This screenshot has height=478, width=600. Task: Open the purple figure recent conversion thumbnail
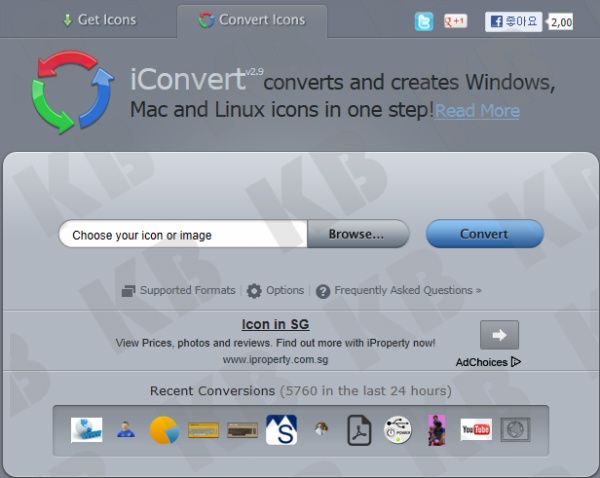point(437,430)
